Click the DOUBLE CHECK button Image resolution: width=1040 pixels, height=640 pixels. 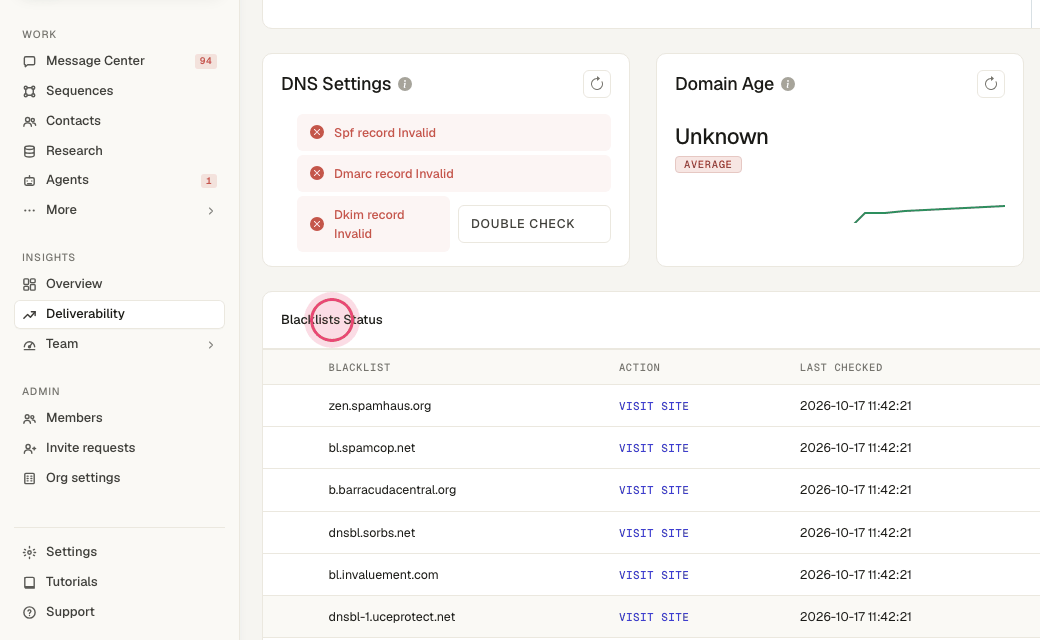coord(535,224)
